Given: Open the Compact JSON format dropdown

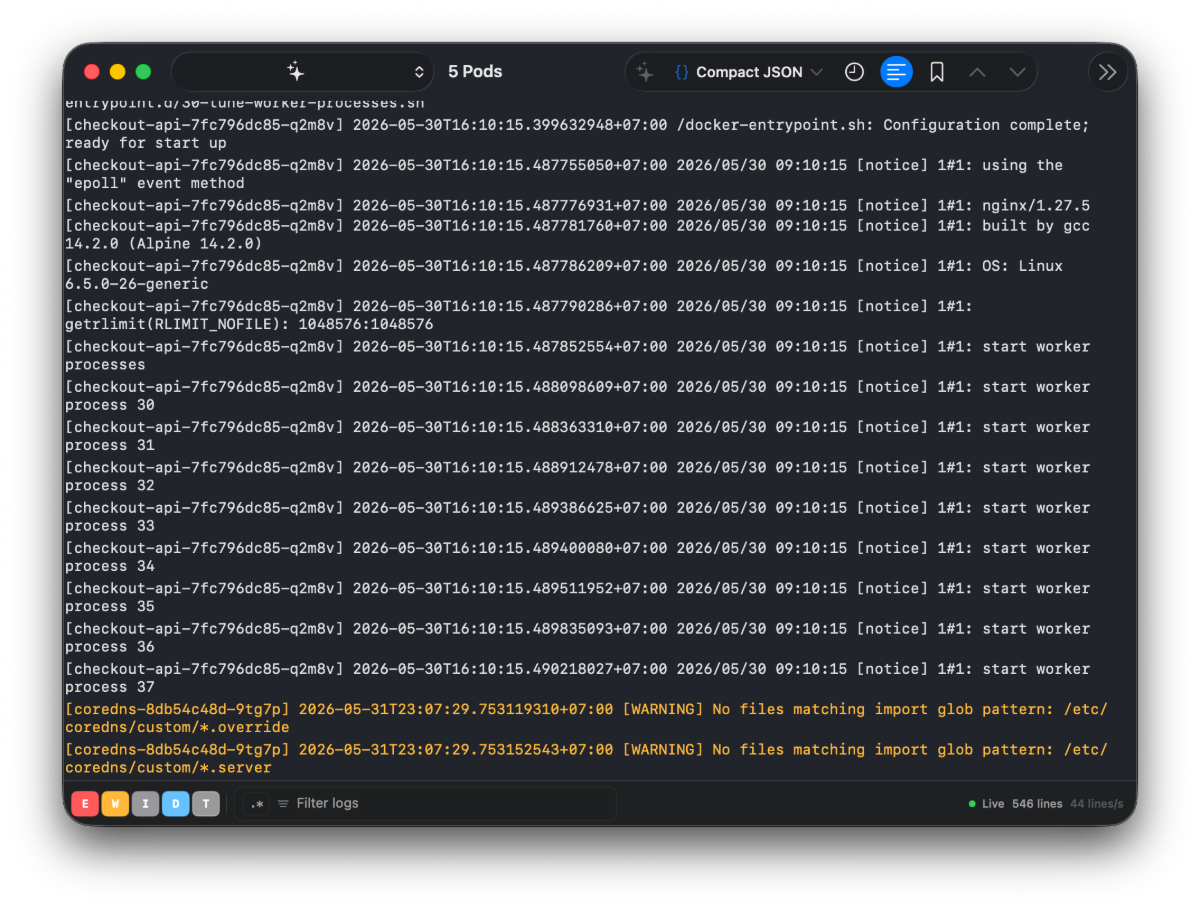Looking at the screenshot, I should click(749, 72).
